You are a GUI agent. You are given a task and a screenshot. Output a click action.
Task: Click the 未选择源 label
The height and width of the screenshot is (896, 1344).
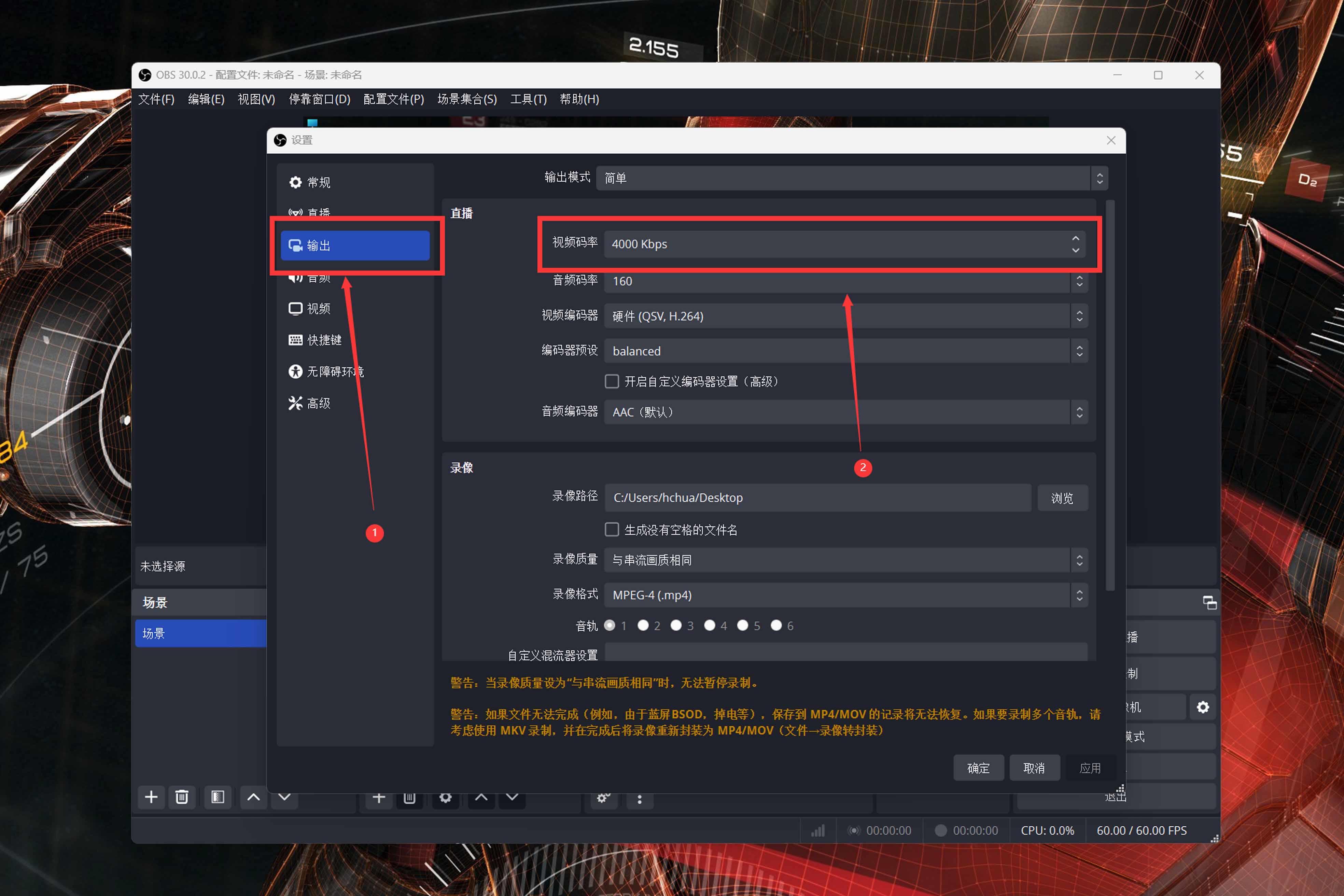(163, 566)
